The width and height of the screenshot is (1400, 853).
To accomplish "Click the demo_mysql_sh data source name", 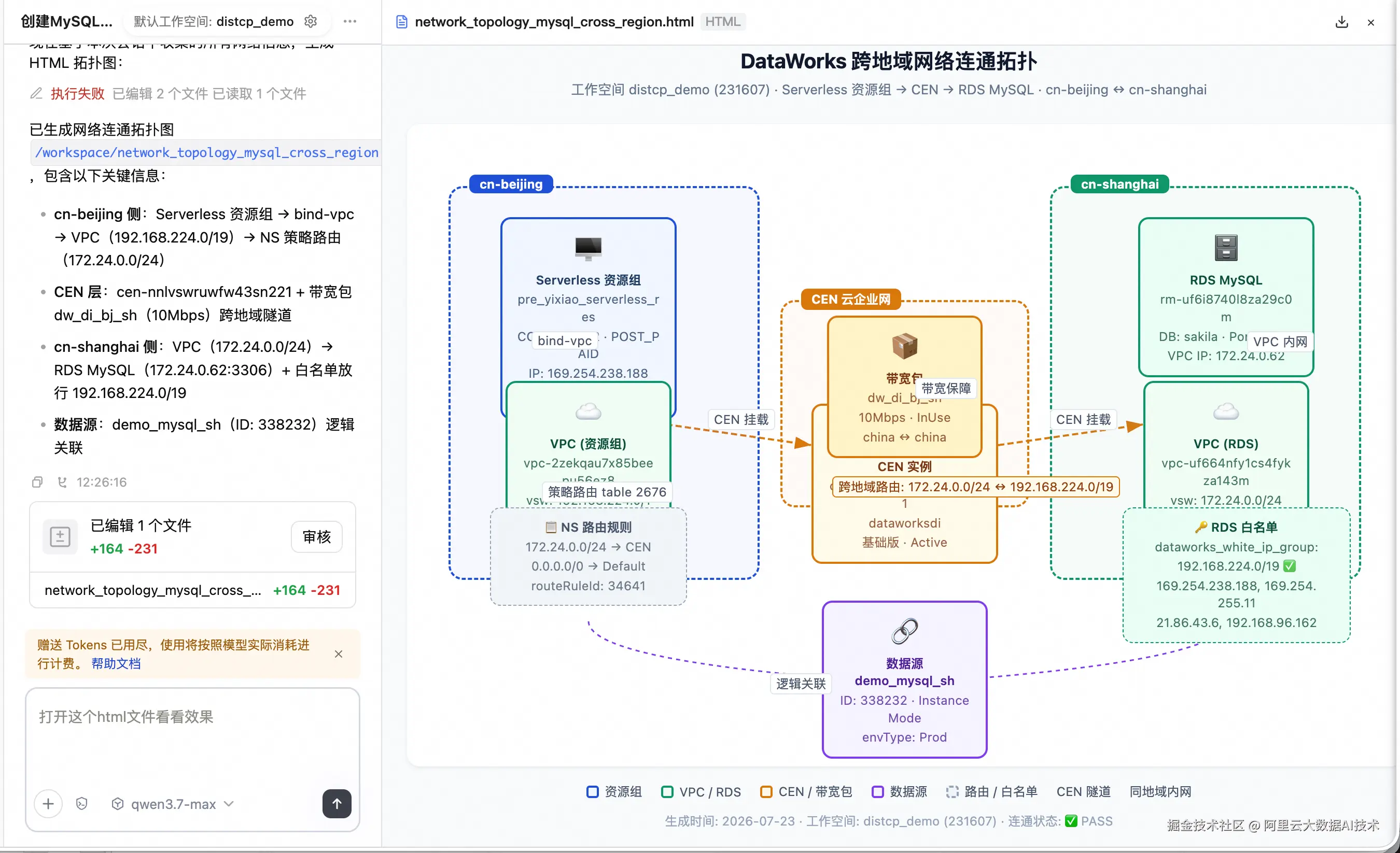I will pos(904,680).
